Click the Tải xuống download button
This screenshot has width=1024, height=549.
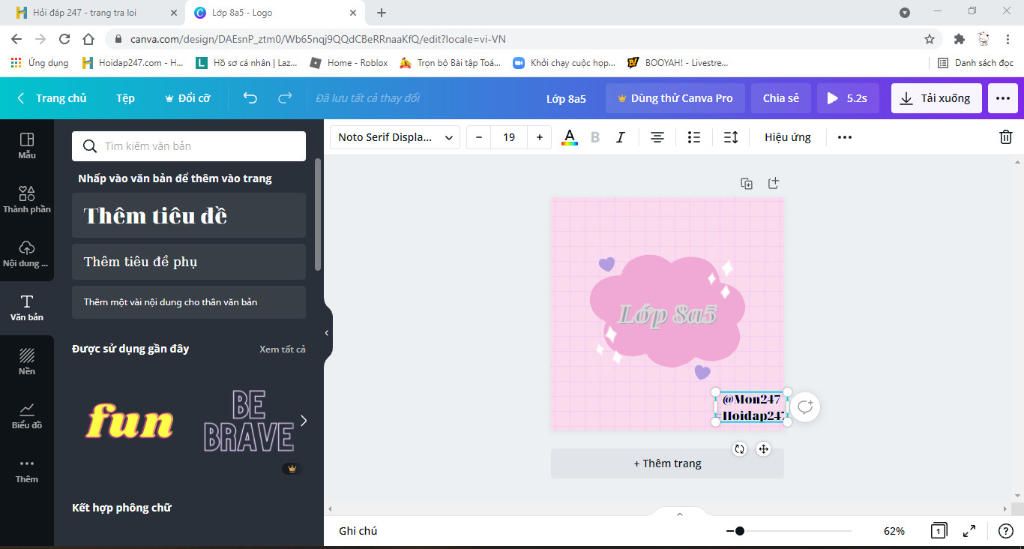click(x=935, y=98)
